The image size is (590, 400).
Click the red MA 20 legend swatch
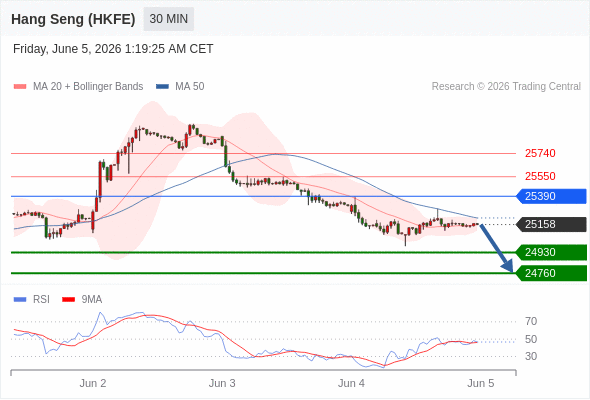tap(20, 87)
